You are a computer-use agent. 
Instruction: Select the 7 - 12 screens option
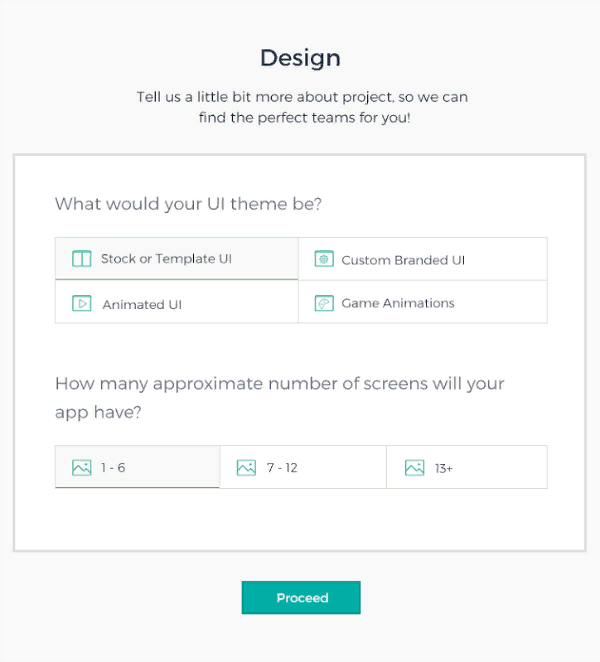303,467
